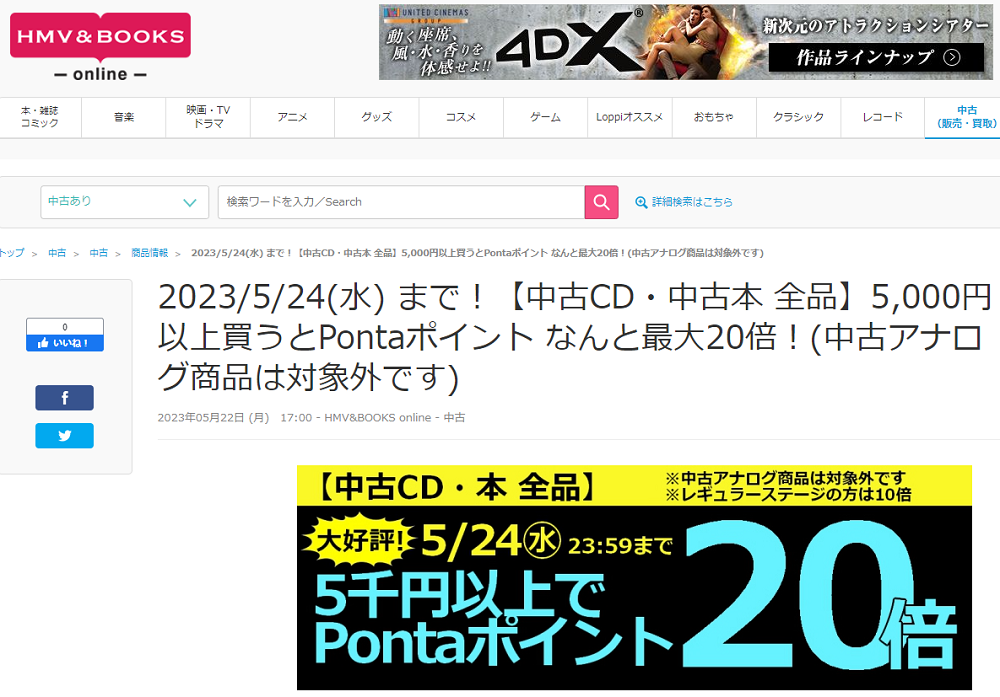Click the date line 2023年05月22日 (月) 17:00
Image resolution: width=1000 pixels, height=697 pixels.
(235, 418)
